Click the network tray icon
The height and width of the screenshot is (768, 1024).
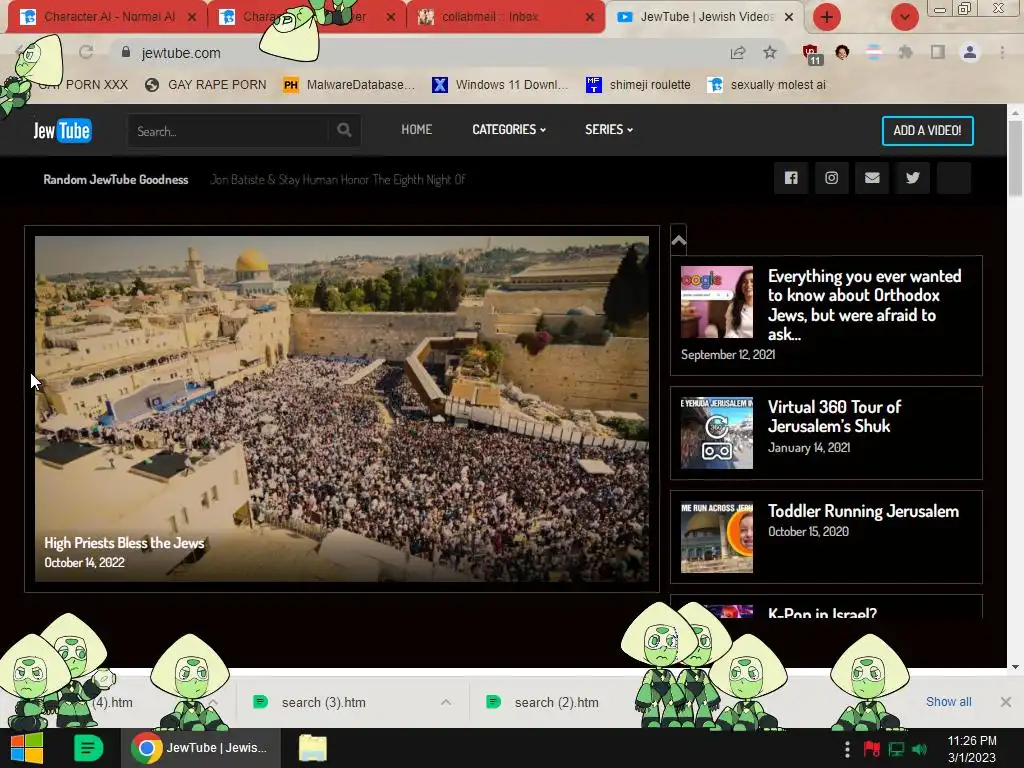pos(896,749)
